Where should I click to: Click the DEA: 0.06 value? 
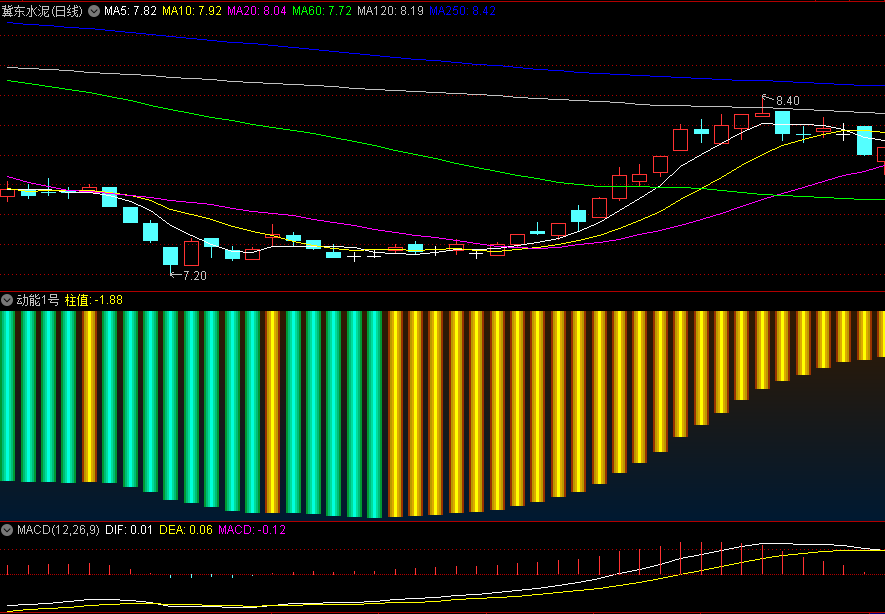tap(186, 530)
